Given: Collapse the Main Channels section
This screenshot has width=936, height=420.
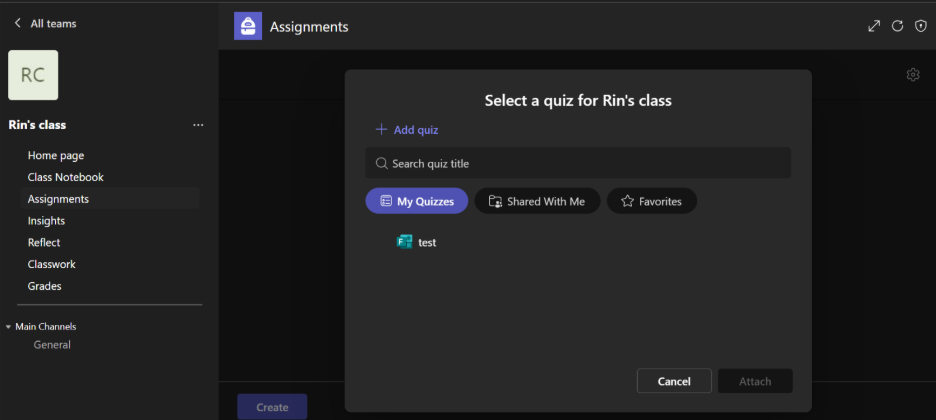Looking at the screenshot, I should pyautogui.click(x=8, y=327).
